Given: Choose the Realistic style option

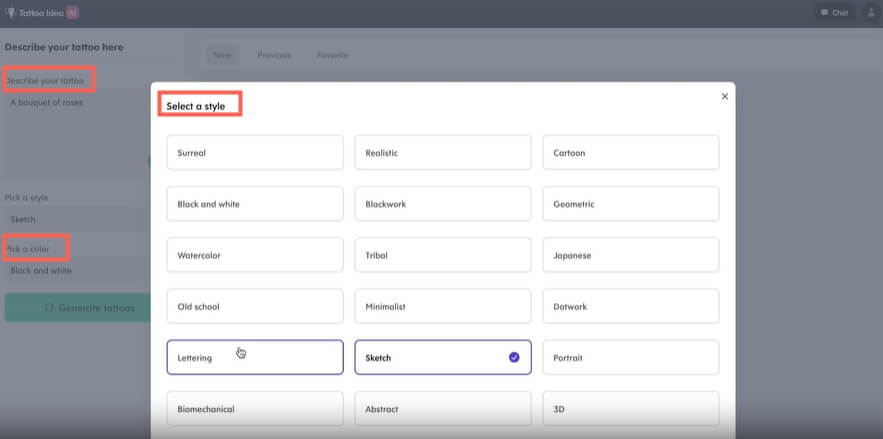Looking at the screenshot, I should (x=443, y=153).
